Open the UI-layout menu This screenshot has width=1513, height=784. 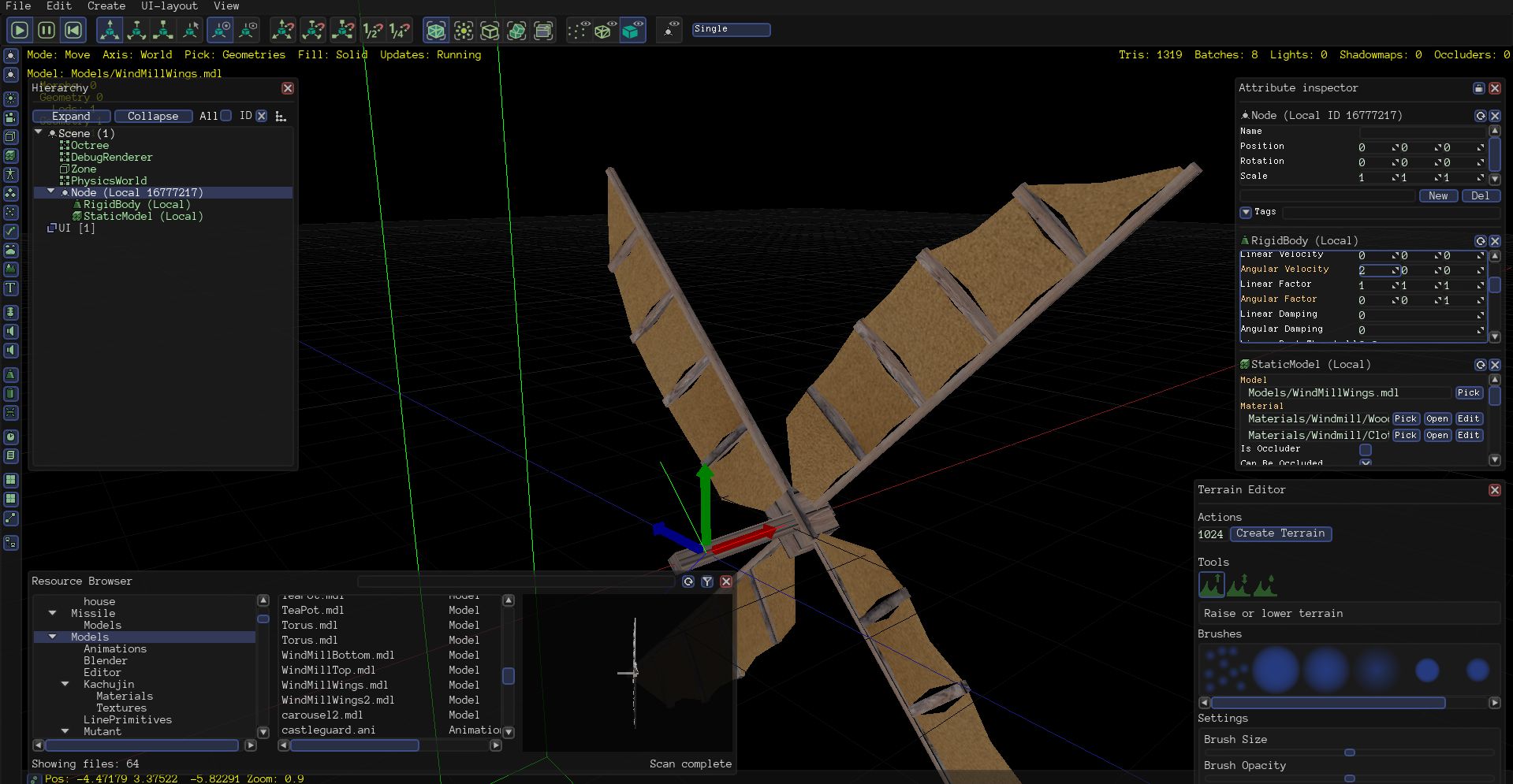170,6
